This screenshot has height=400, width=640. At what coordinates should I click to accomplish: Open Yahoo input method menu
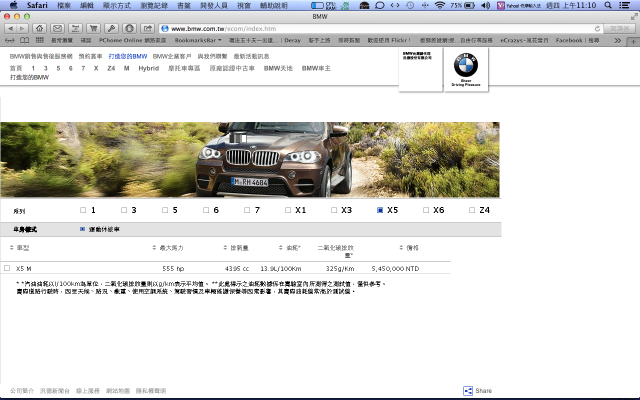tap(519, 5)
